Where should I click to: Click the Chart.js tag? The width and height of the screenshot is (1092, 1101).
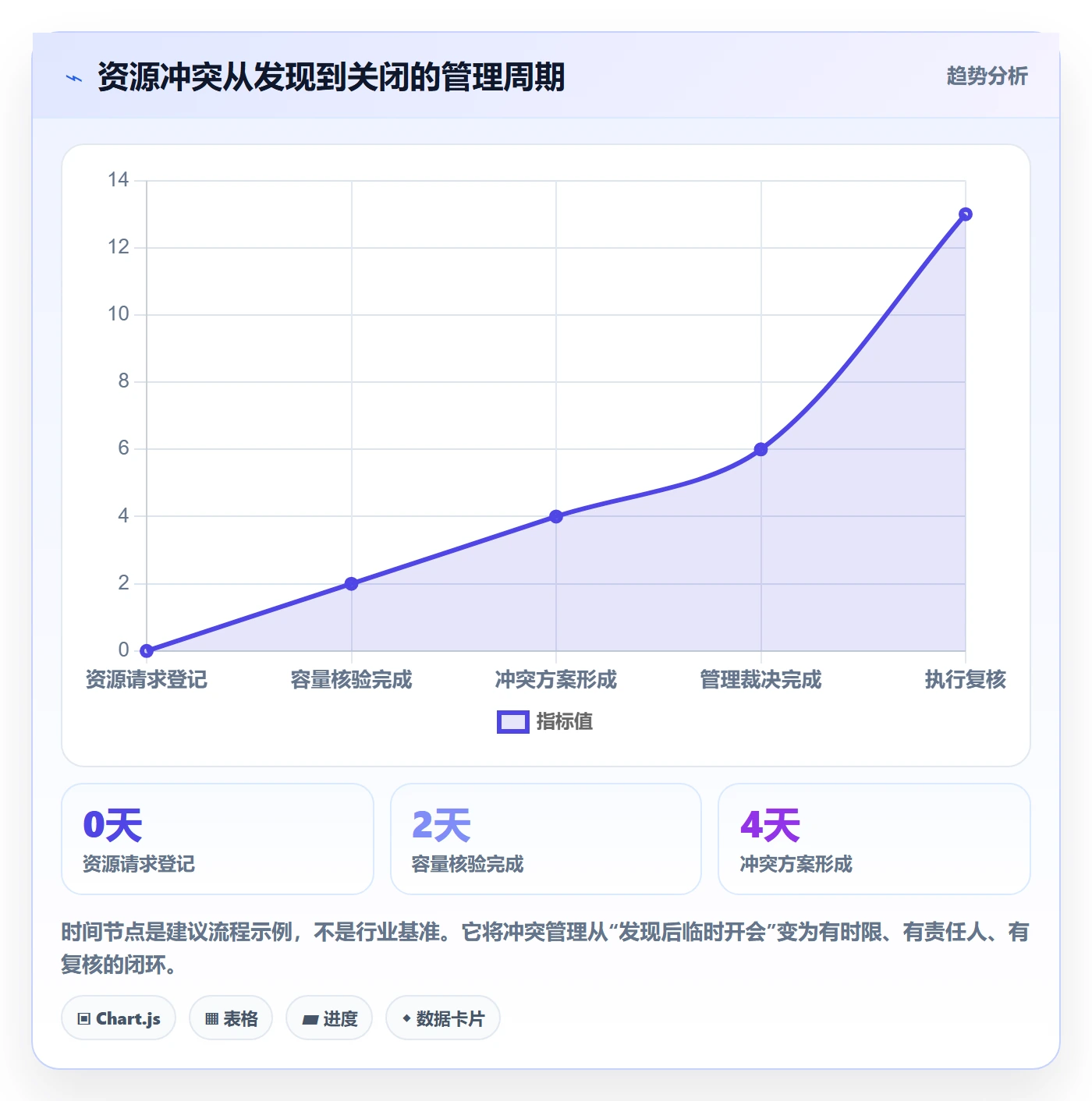coord(119,1018)
